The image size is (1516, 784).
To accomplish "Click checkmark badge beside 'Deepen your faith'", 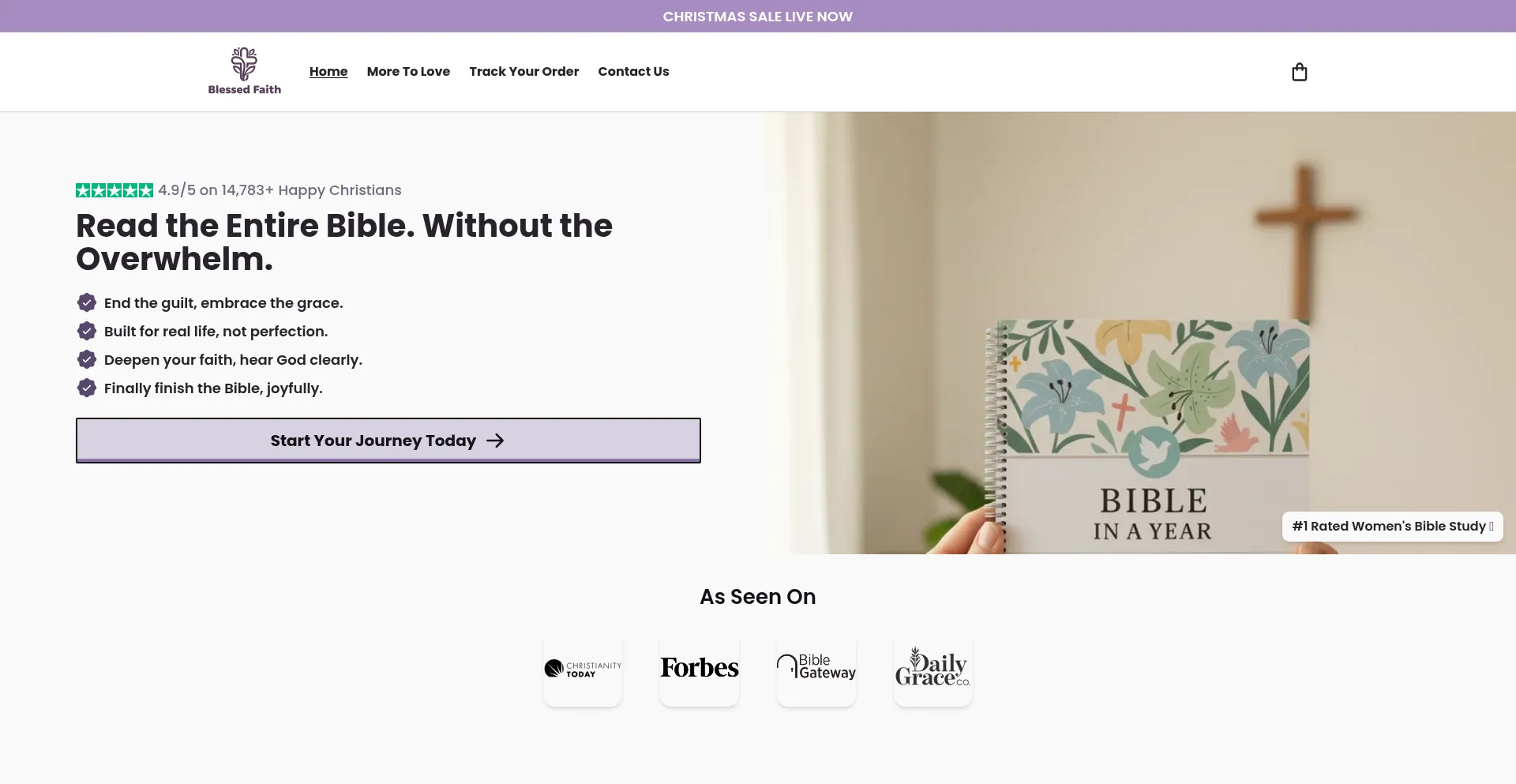I will coord(87,359).
